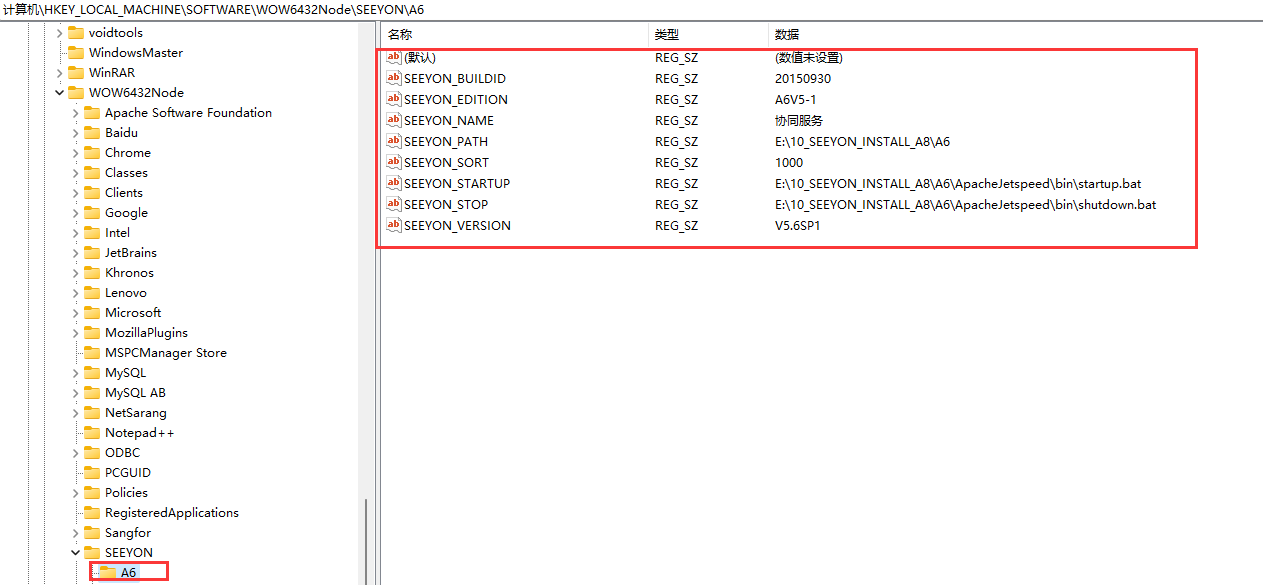This screenshot has height=585, width=1263.
Task: Expand the Intel key arrow
Action: coord(75,232)
